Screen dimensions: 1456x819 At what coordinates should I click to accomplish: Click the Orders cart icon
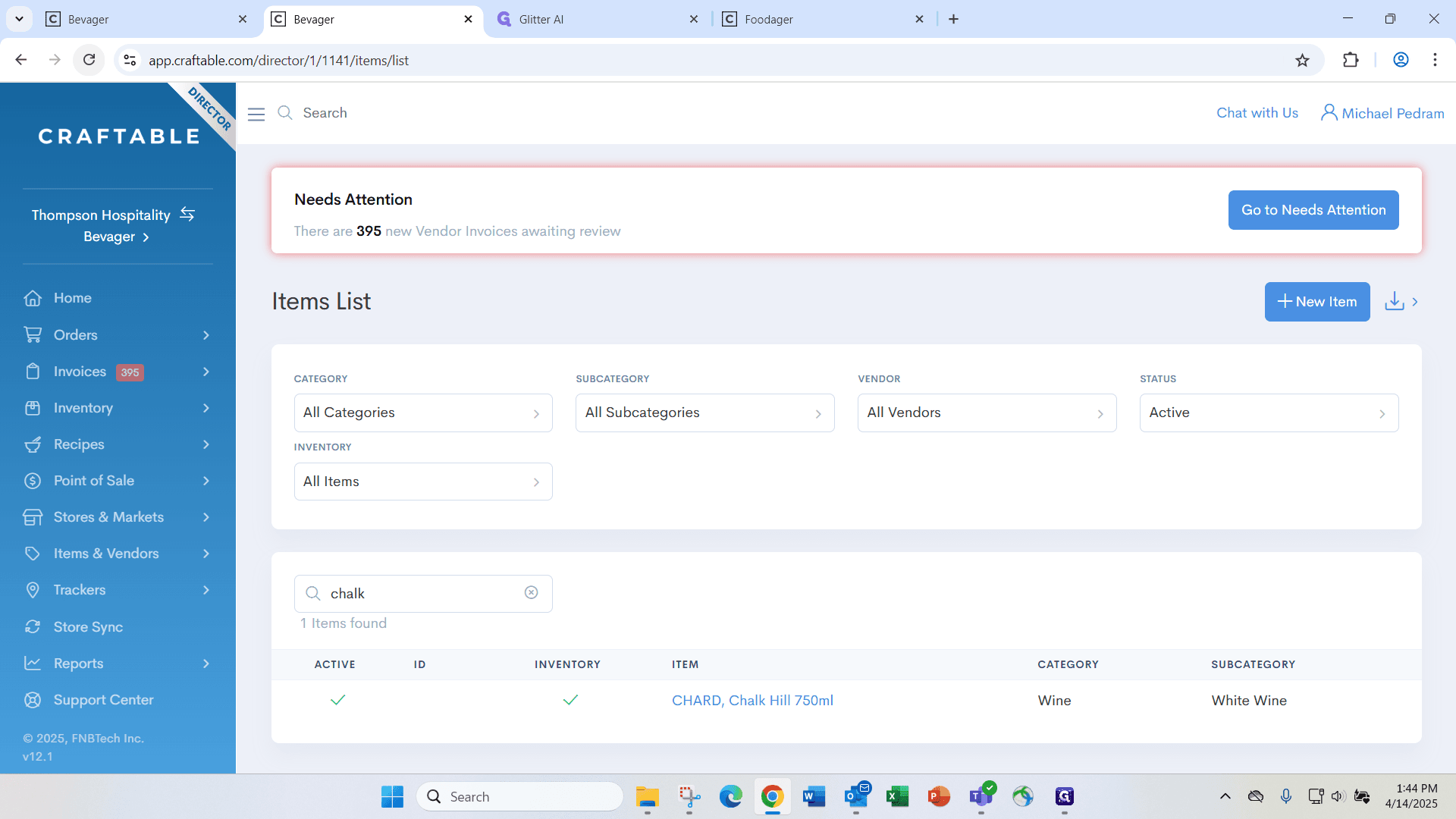pos(33,334)
